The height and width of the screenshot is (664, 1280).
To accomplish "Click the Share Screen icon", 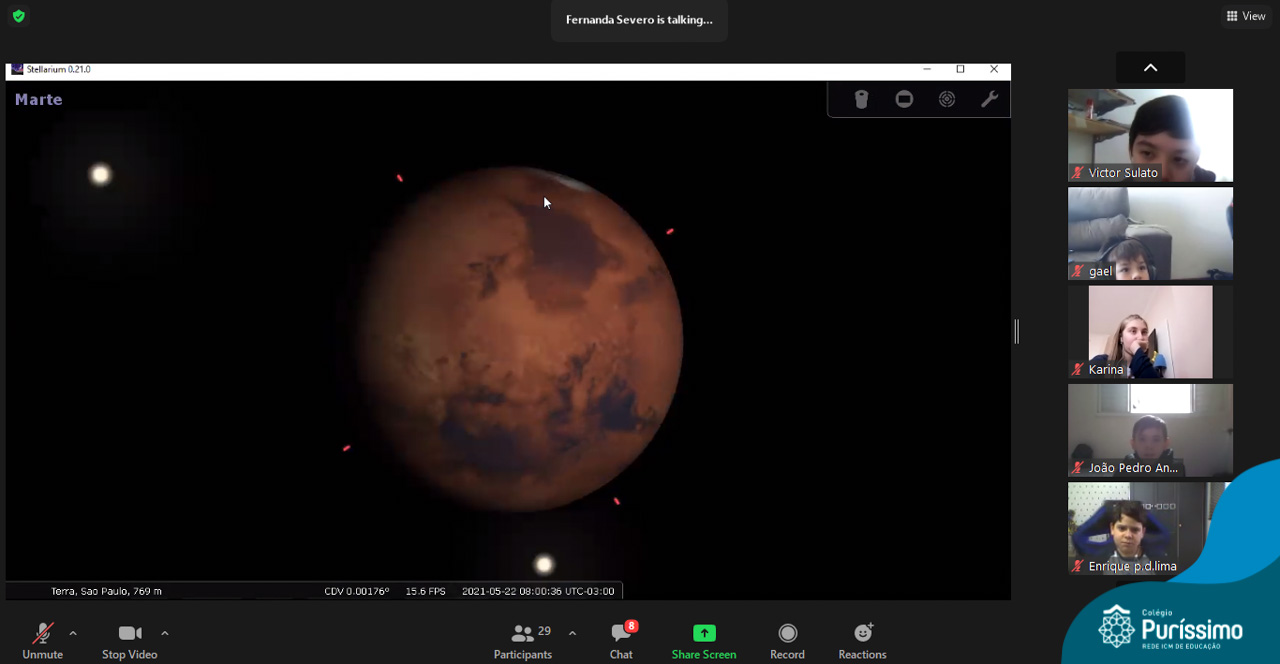I will [704, 640].
